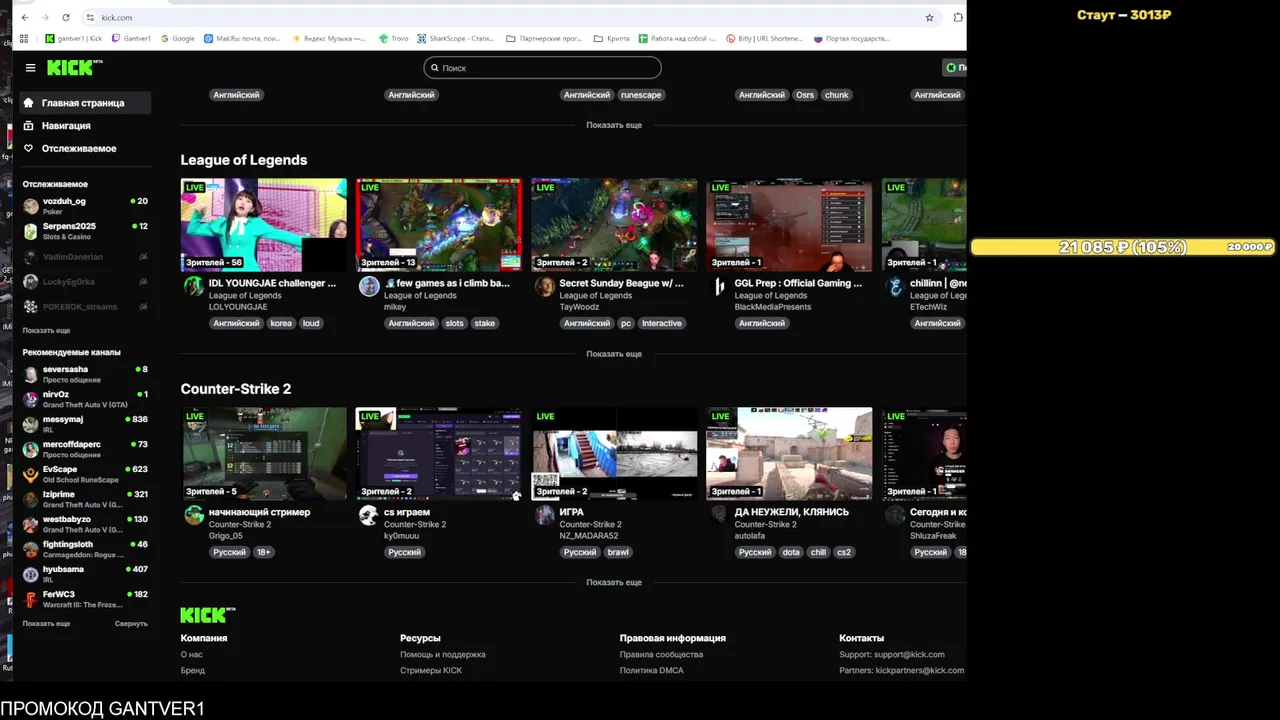Click the slots tag under mikey stream
Screen dimensions: 1280x720
pyautogui.click(x=455, y=323)
